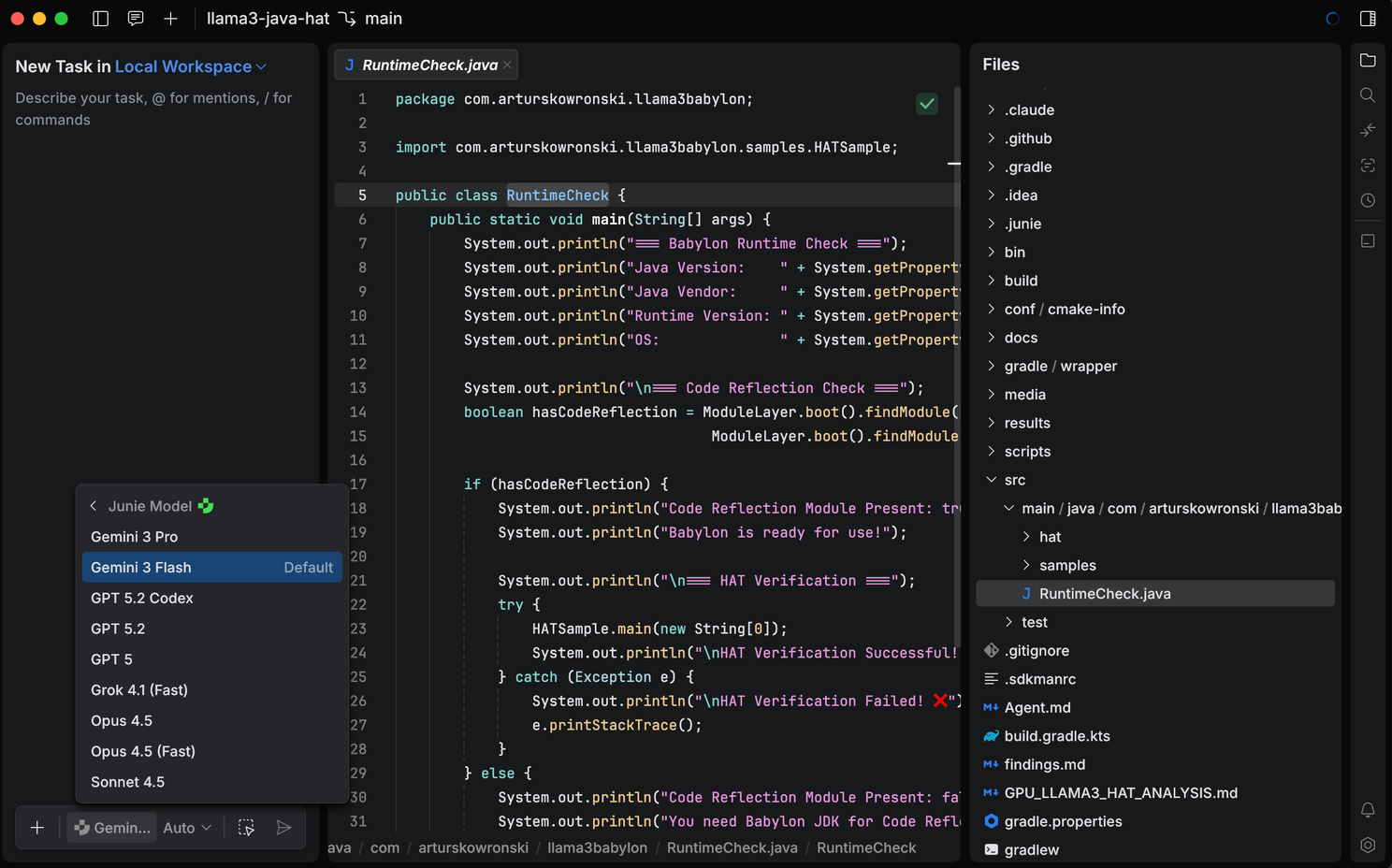Open settings gear icon at bottom right
1392x868 pixels.
pyautogui.click(x=1368, y=845)
